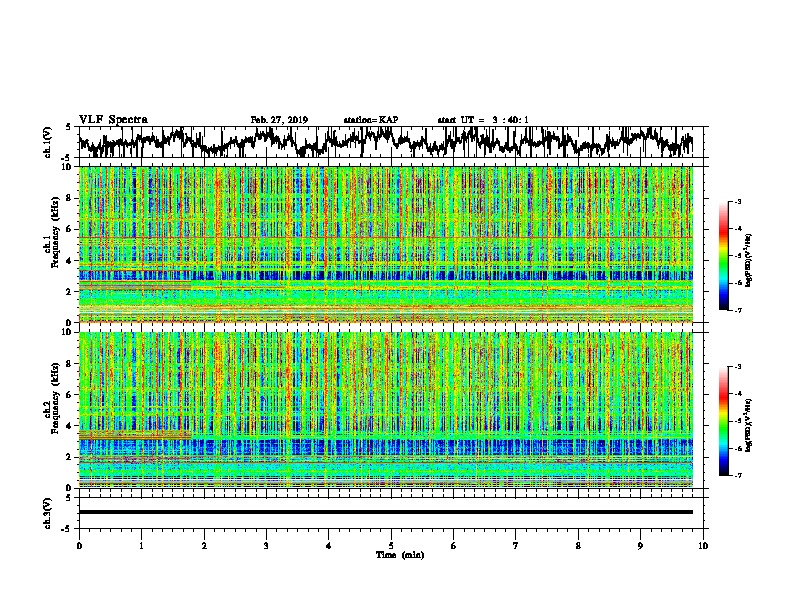Click the "ch.1(V)" axis label at top
Image resolution: width=792 pixels, height=612 pixels.
pos(48,142)
